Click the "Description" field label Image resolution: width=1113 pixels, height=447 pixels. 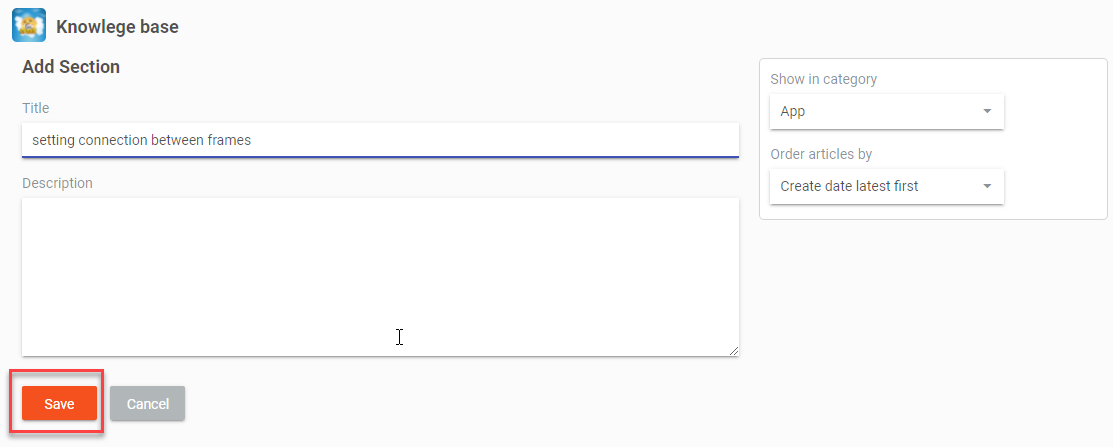click(x=57, y=183)
